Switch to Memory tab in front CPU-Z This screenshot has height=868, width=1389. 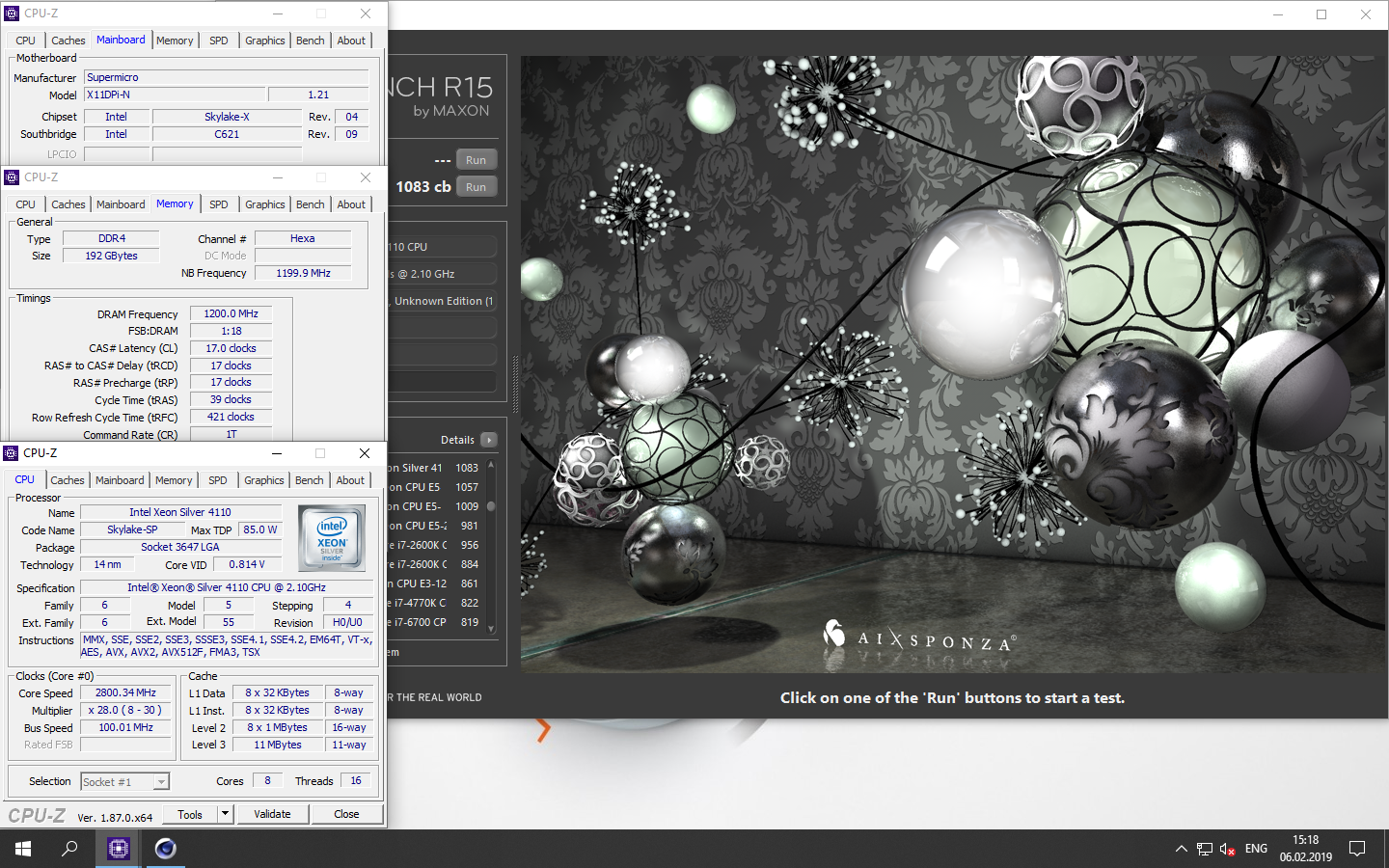174,480
